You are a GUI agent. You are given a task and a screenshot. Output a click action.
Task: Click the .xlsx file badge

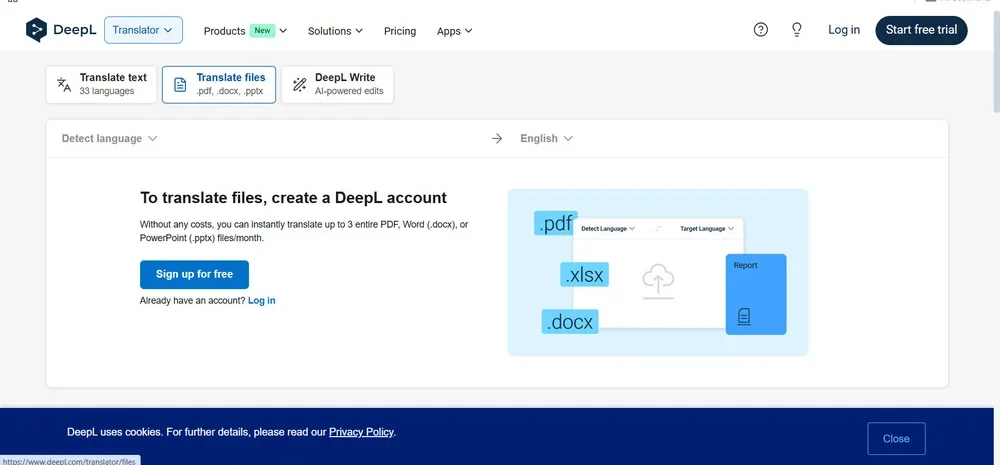tap(583, 274)
